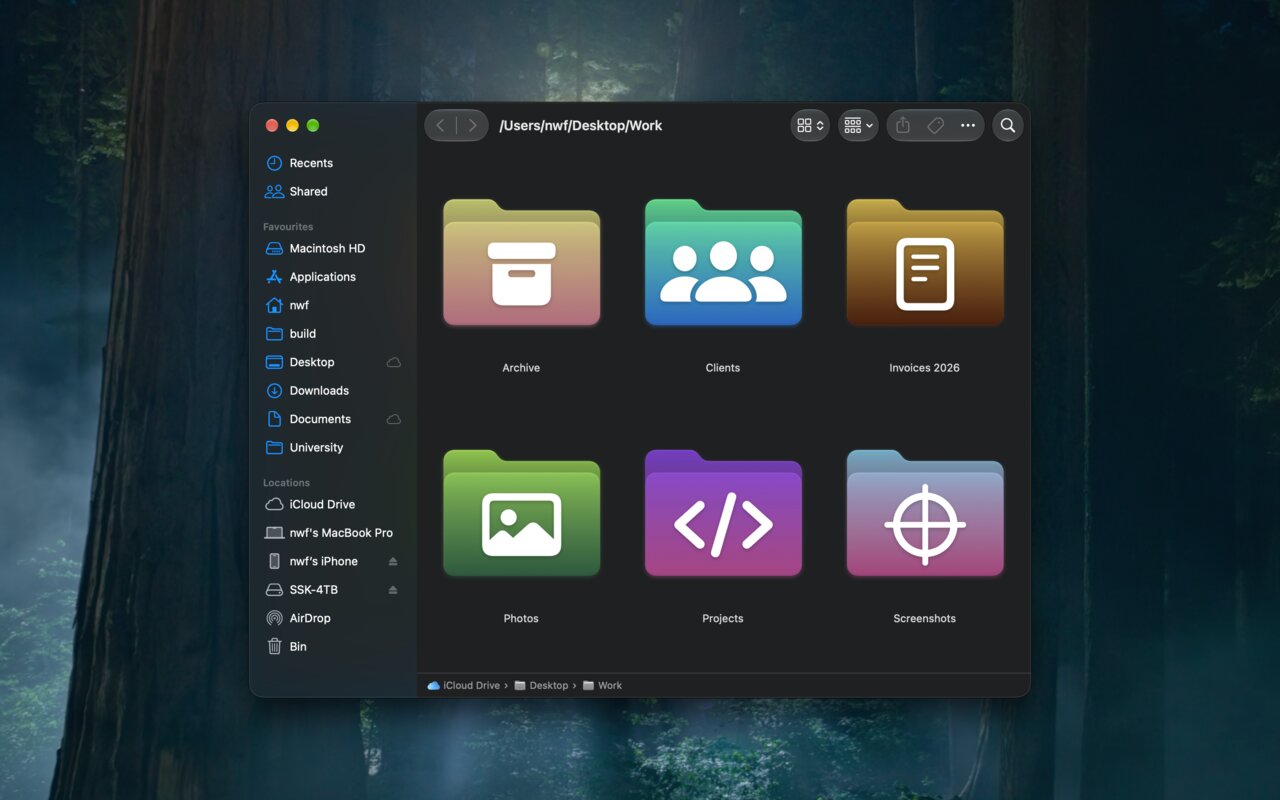
Task: Select Documents in the sidebar
Action: (333, 420)
